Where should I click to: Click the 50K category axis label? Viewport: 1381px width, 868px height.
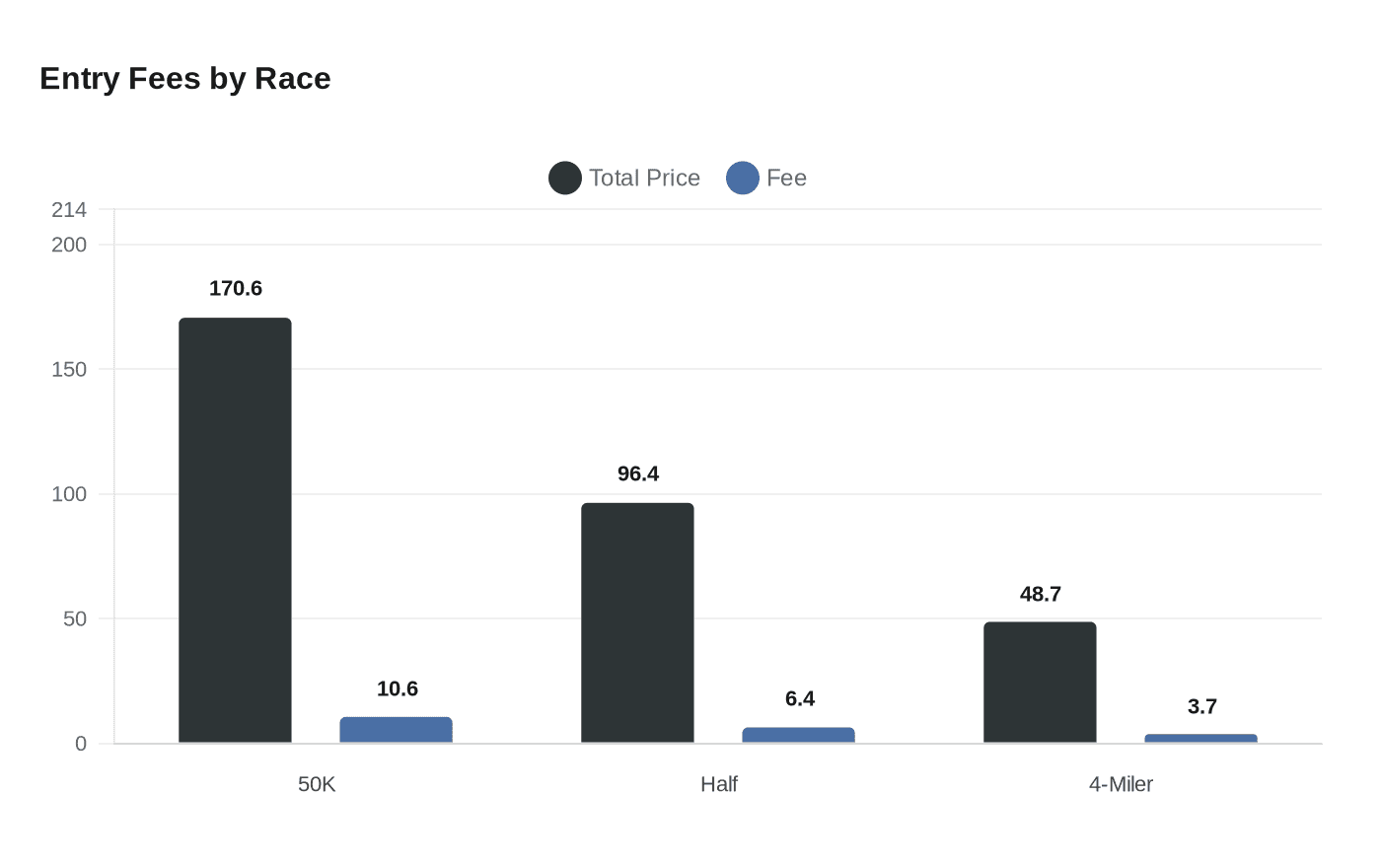[317, 785]
